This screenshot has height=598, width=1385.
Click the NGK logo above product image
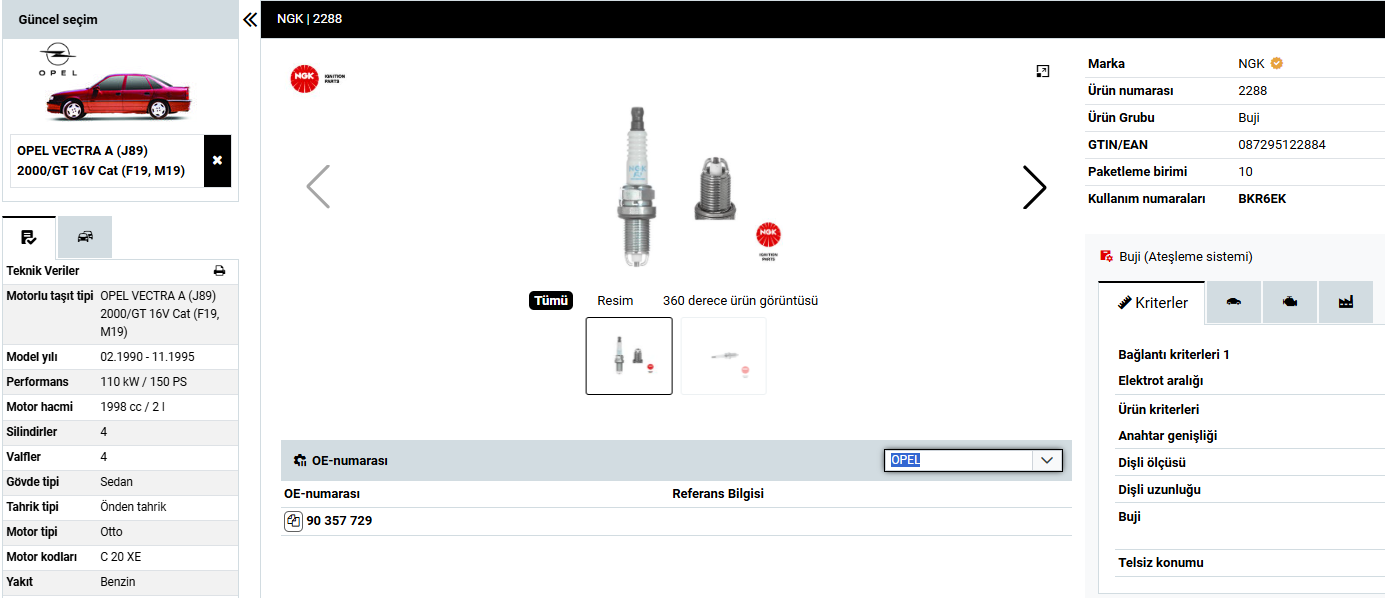click(x=318, y=79)
